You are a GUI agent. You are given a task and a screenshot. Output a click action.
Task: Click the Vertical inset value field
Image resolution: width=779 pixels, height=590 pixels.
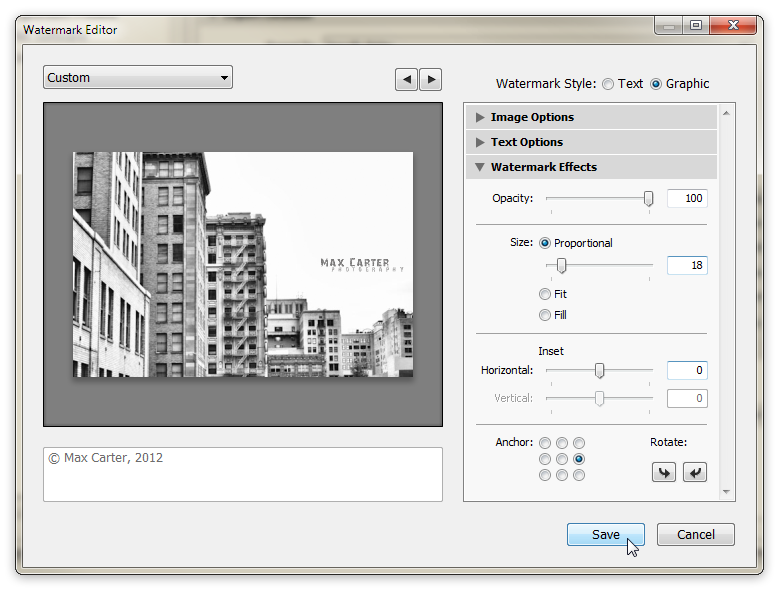coord(687,398)
